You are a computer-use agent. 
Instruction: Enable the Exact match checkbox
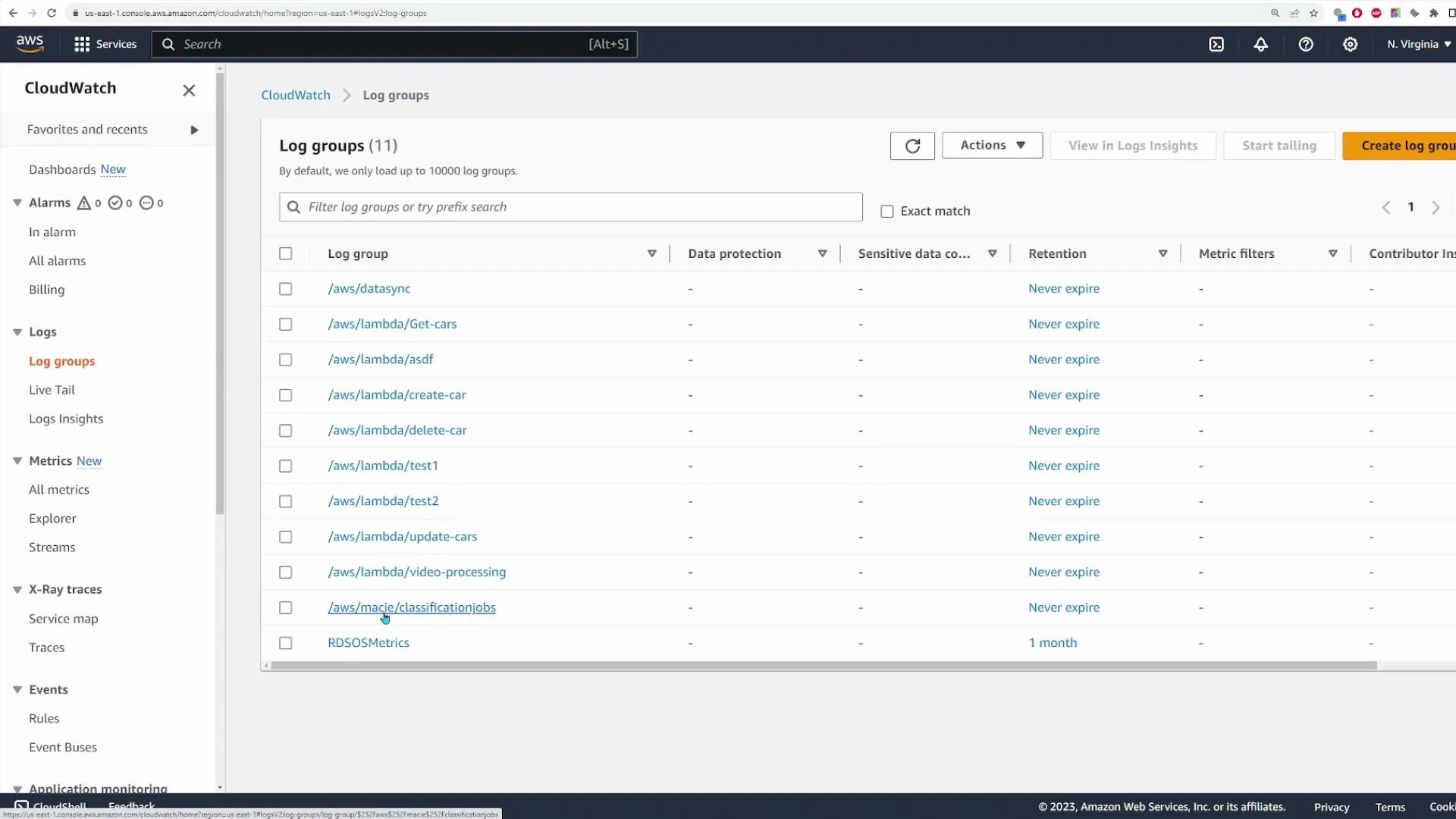point(887,211)
